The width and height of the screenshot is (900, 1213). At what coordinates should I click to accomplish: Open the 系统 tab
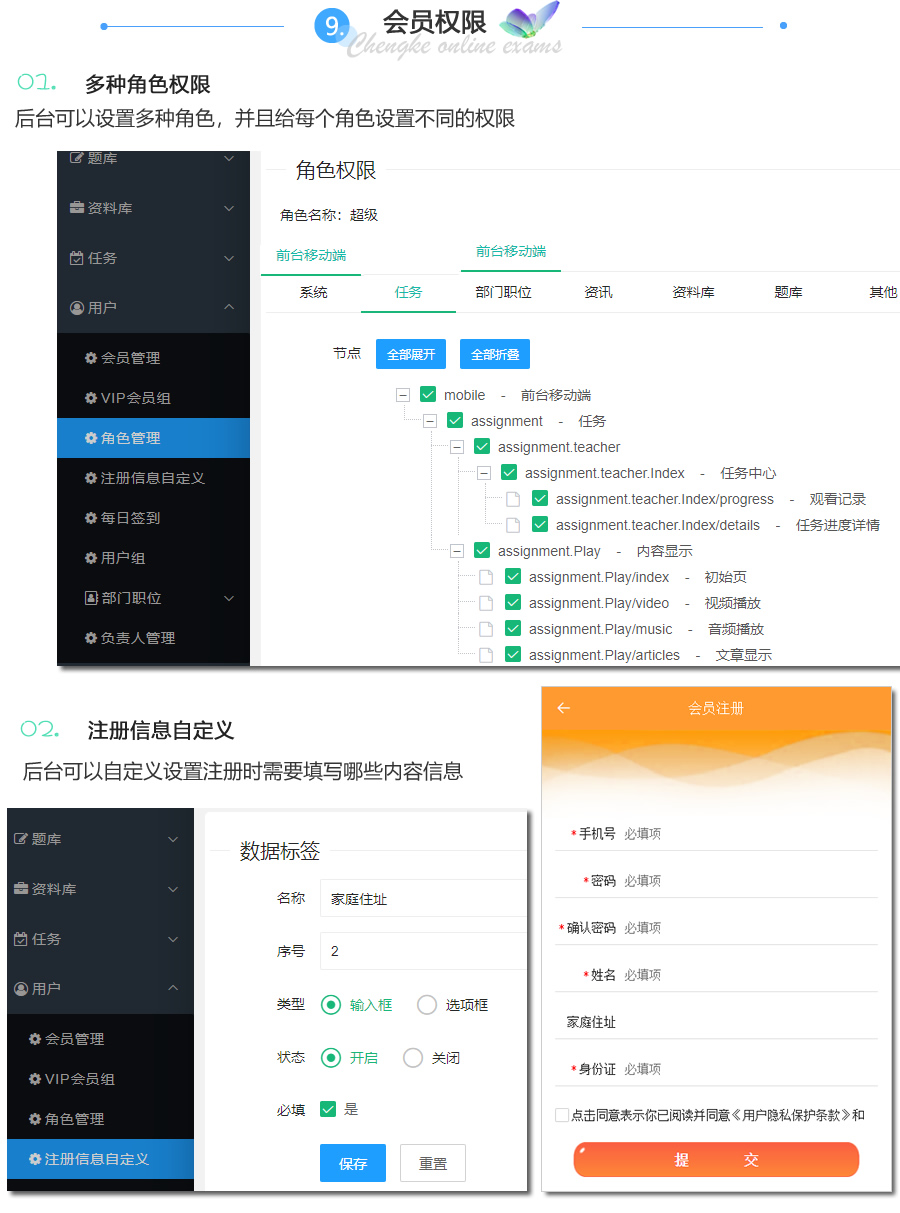point(313,293)
